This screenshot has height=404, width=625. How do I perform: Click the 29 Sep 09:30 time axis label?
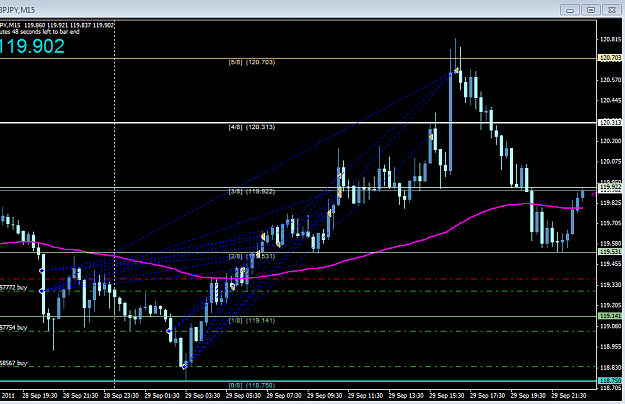pos(324,396)
